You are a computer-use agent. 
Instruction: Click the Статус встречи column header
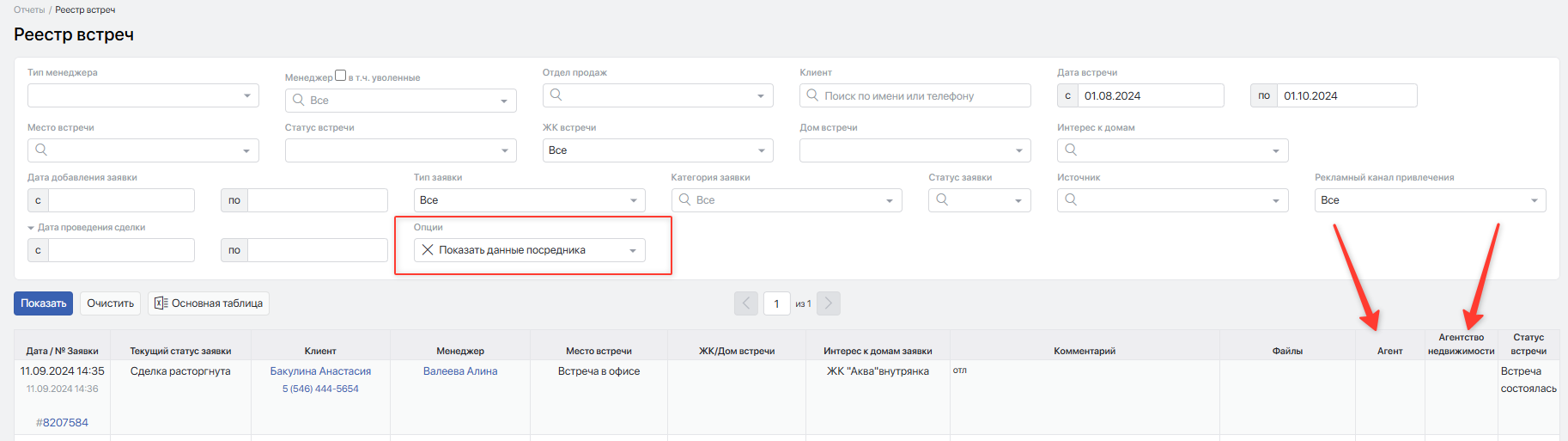1528,344
